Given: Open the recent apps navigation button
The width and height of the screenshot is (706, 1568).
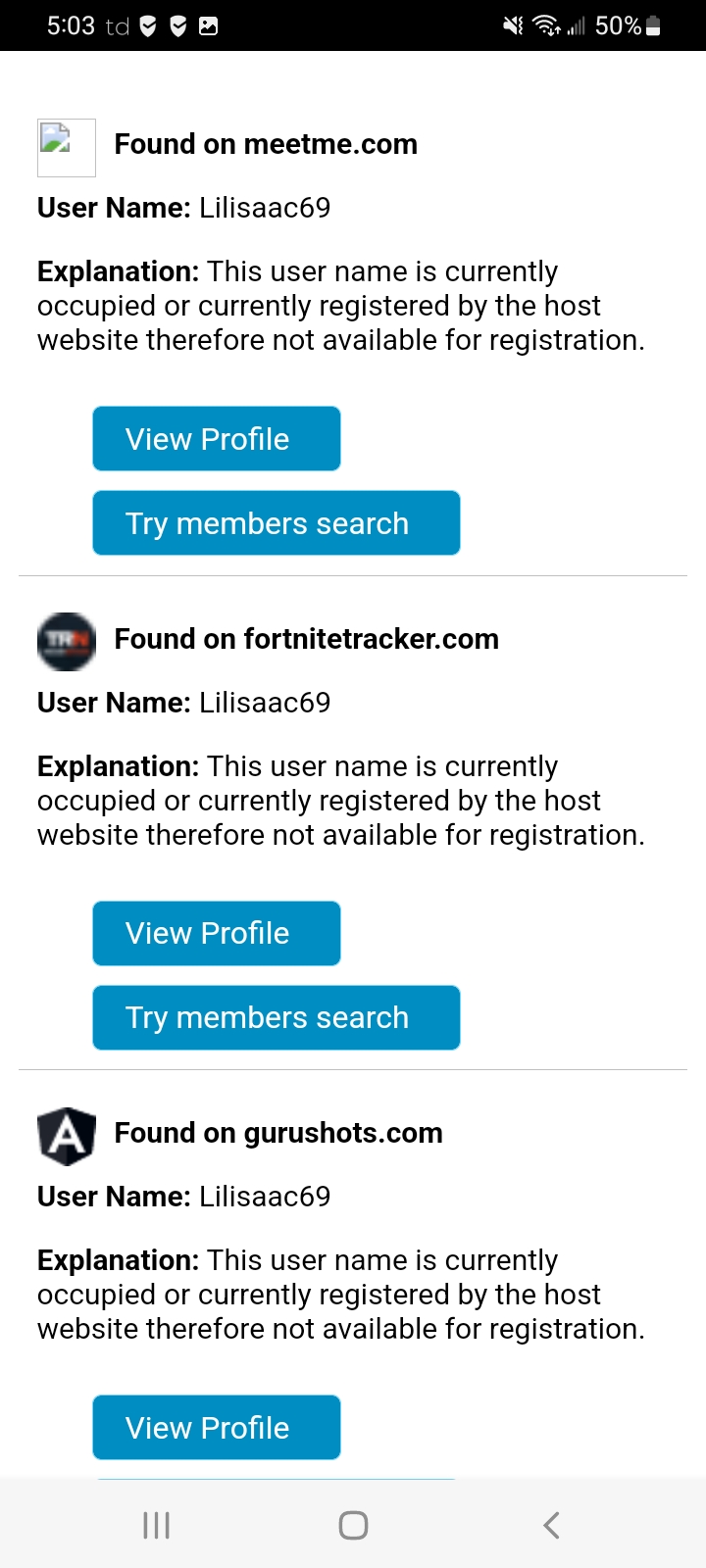Looking at the screenshot, I should (156, 1525).
